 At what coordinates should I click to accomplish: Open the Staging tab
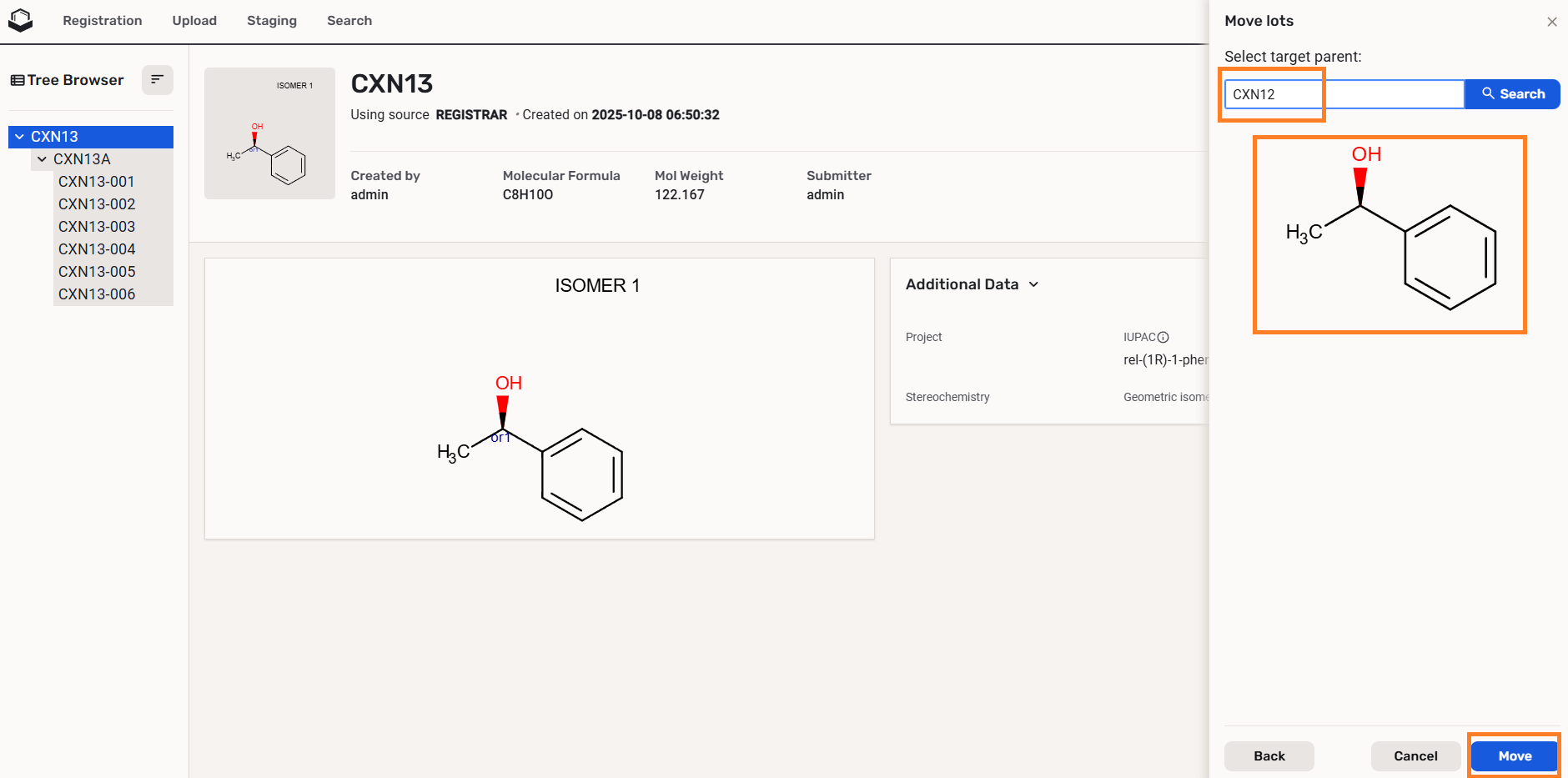pyautogui.click(x=271, y=21)
